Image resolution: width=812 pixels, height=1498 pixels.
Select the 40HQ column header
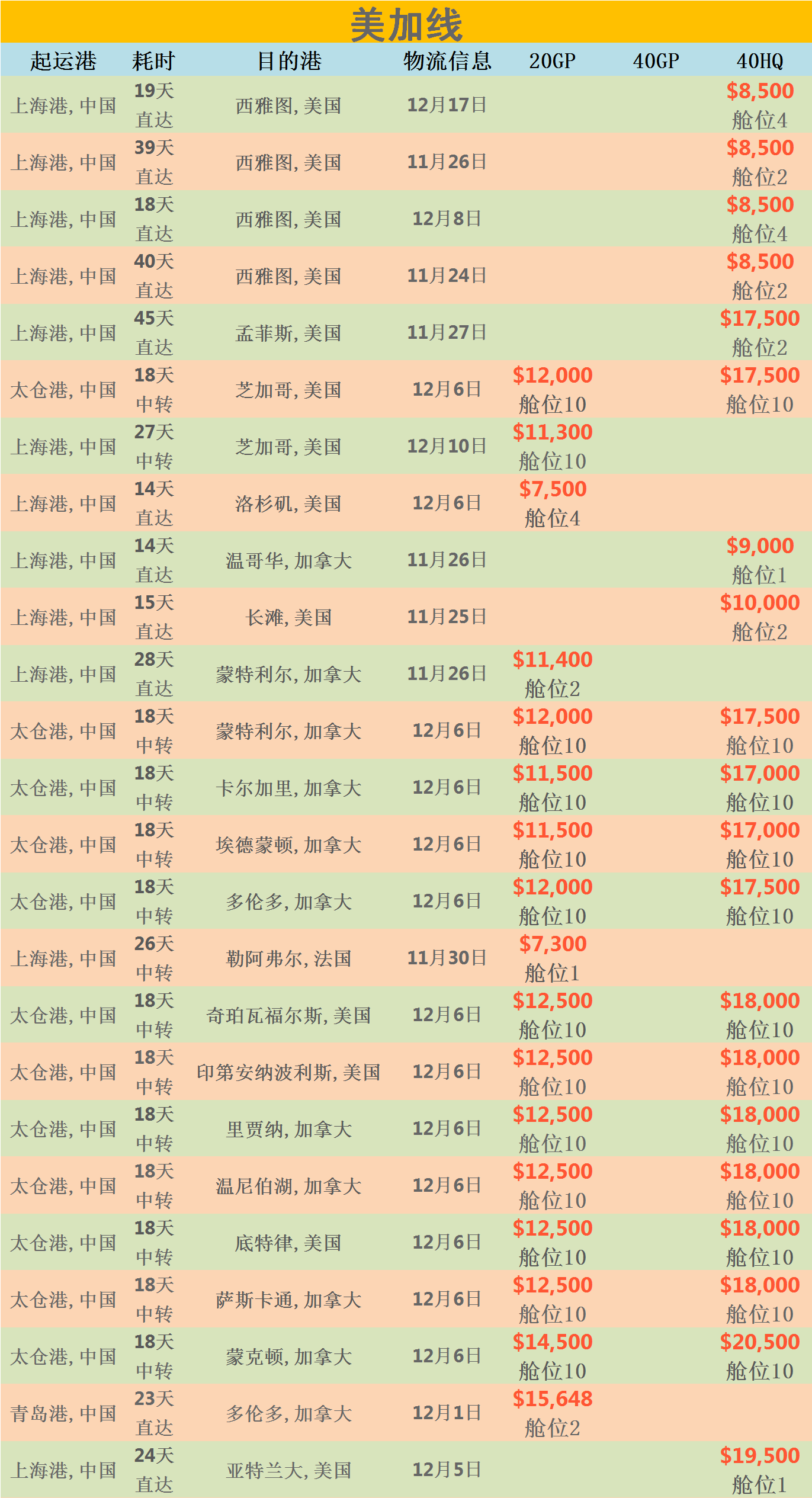[x=760, y=60]
